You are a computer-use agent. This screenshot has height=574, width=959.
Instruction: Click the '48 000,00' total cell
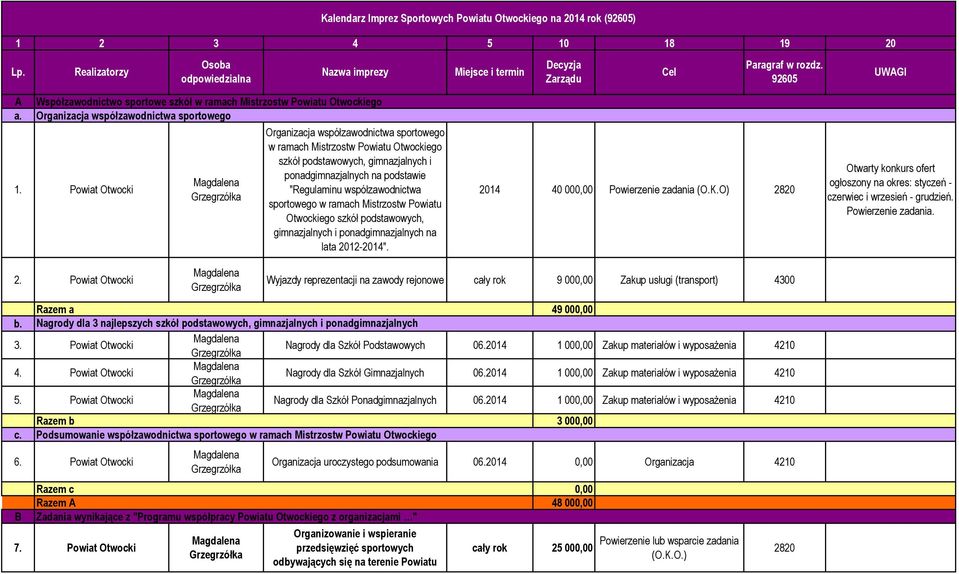(563, 503)
